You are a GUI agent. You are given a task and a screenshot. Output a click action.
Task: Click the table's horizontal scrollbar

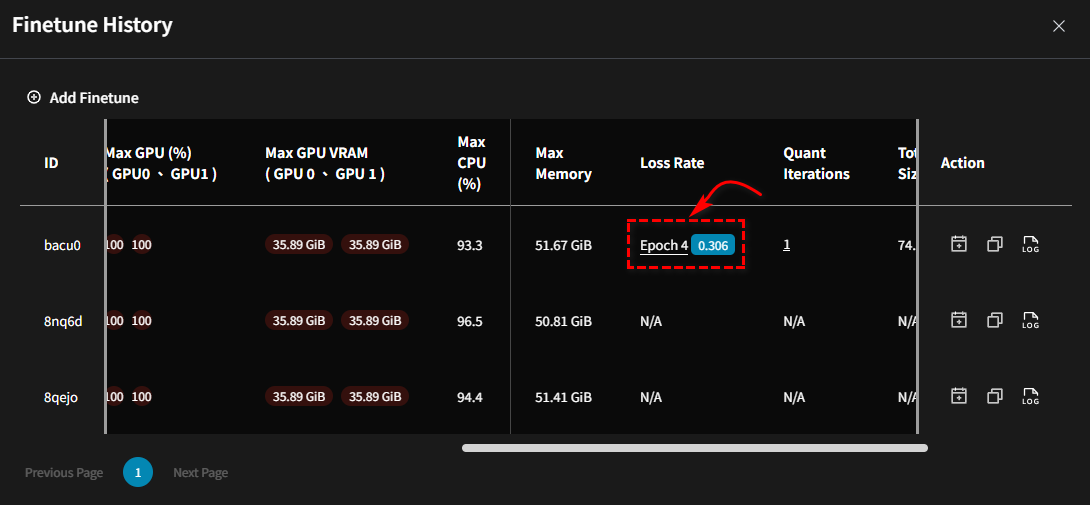(x=694, y=448)
